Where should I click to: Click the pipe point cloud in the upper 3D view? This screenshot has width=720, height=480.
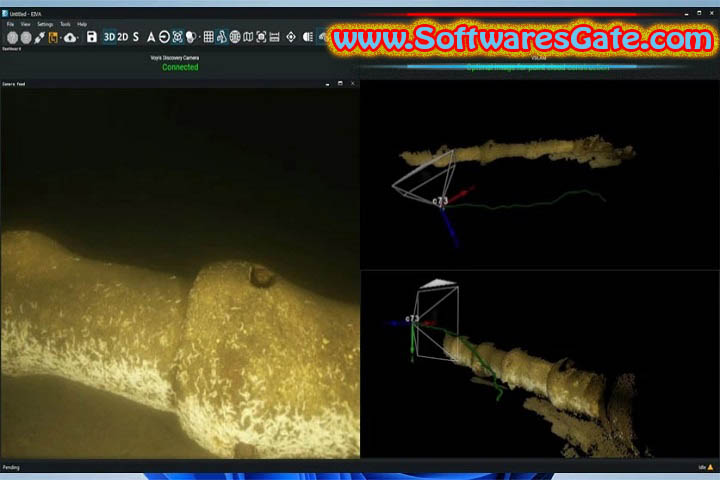518,151
